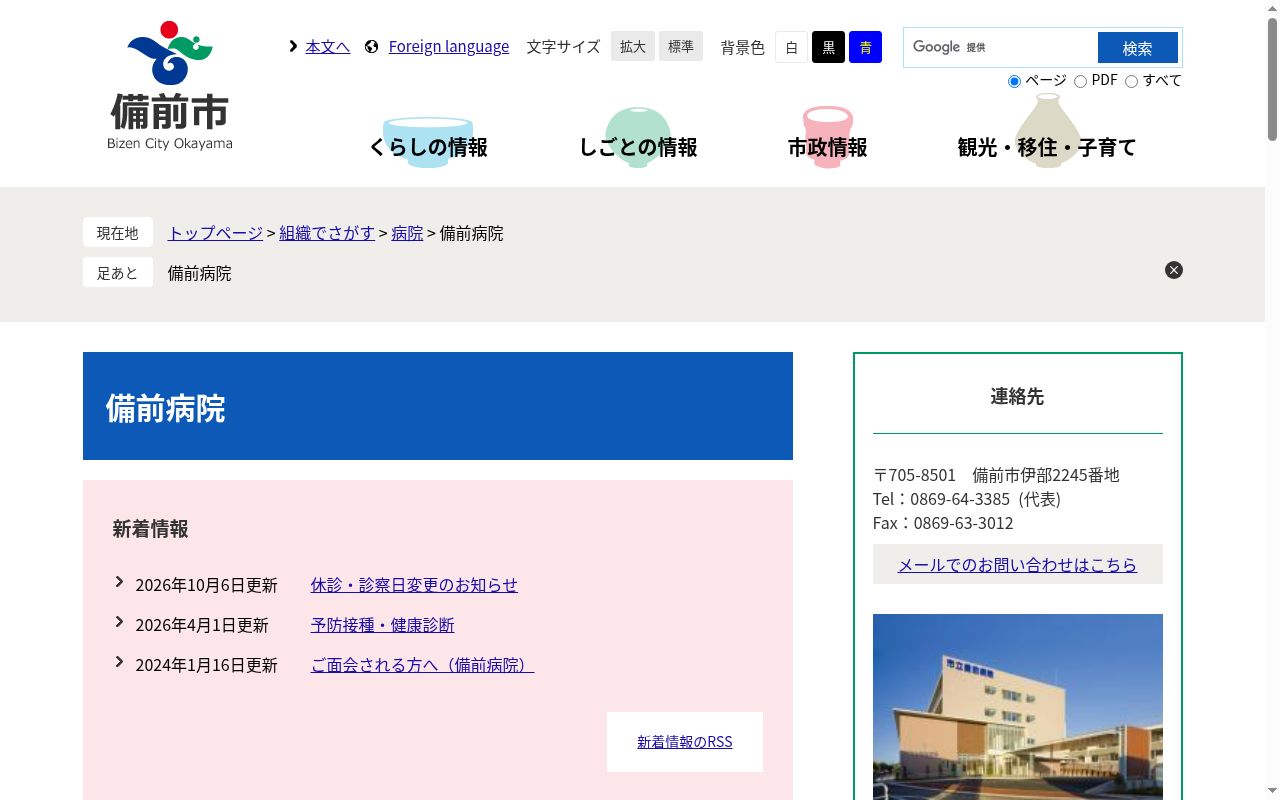Click the 〒705-8501 address text
This screenshot has width=1280, height=800.
(996, 475)
